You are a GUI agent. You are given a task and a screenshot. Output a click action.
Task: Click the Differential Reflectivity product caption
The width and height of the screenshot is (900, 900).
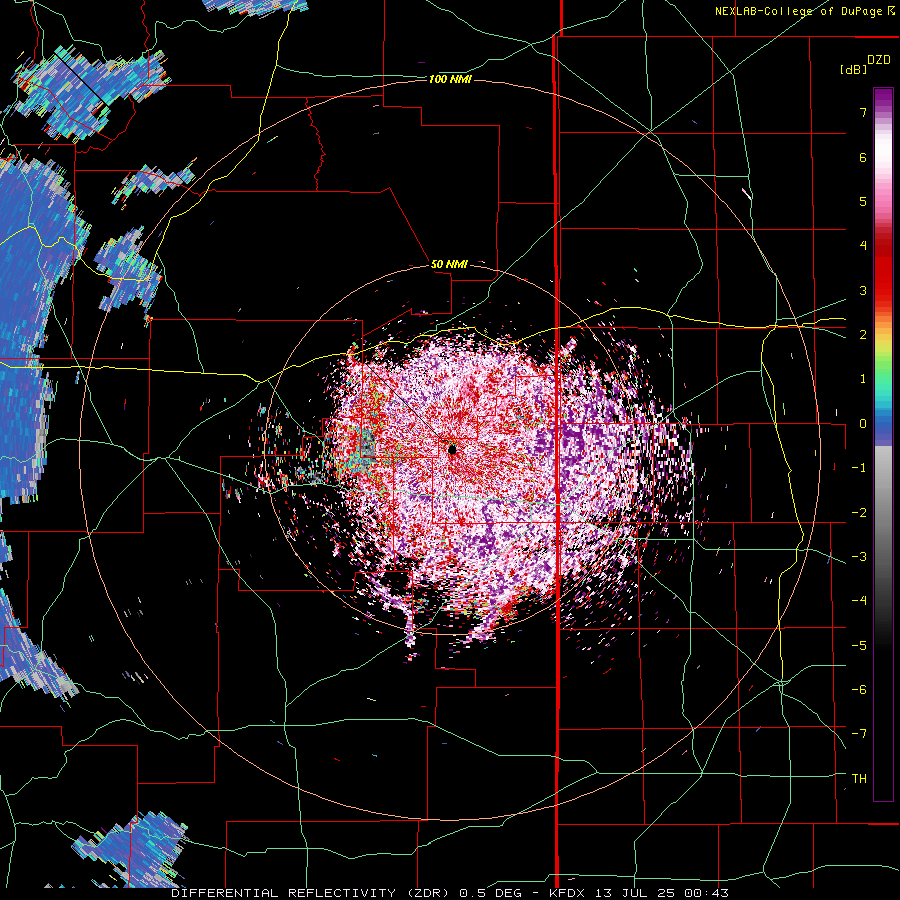coord(450,893)
